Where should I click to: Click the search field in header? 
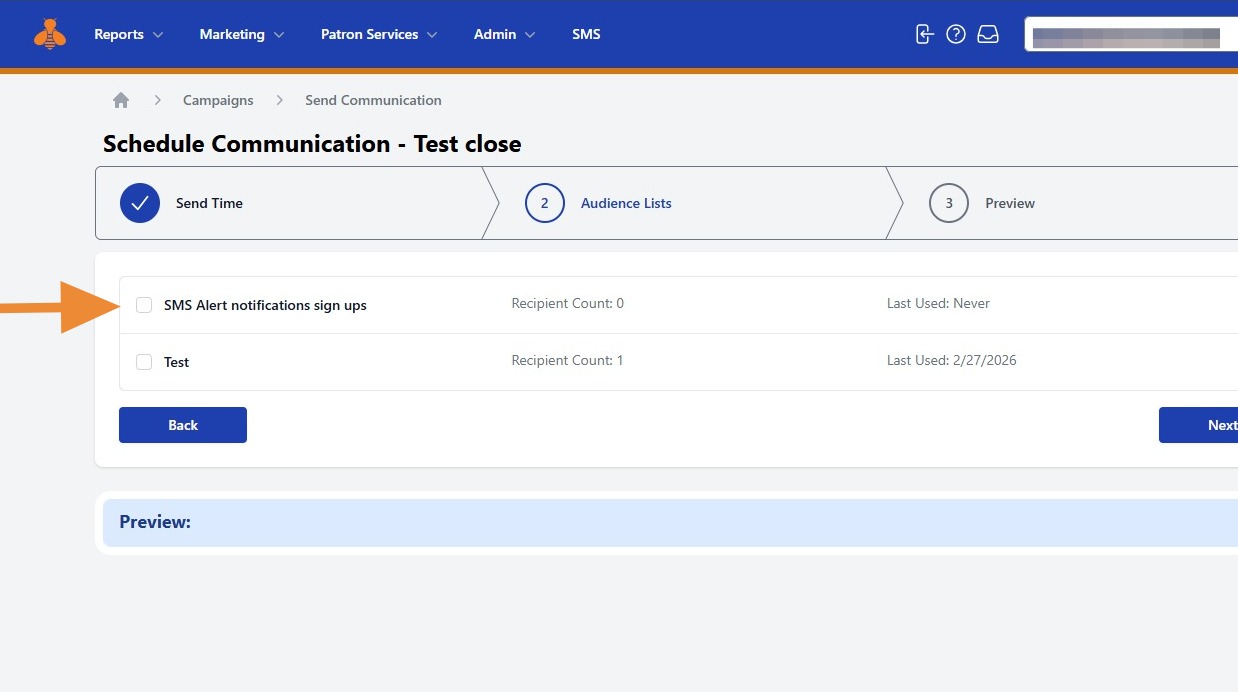1130,35
